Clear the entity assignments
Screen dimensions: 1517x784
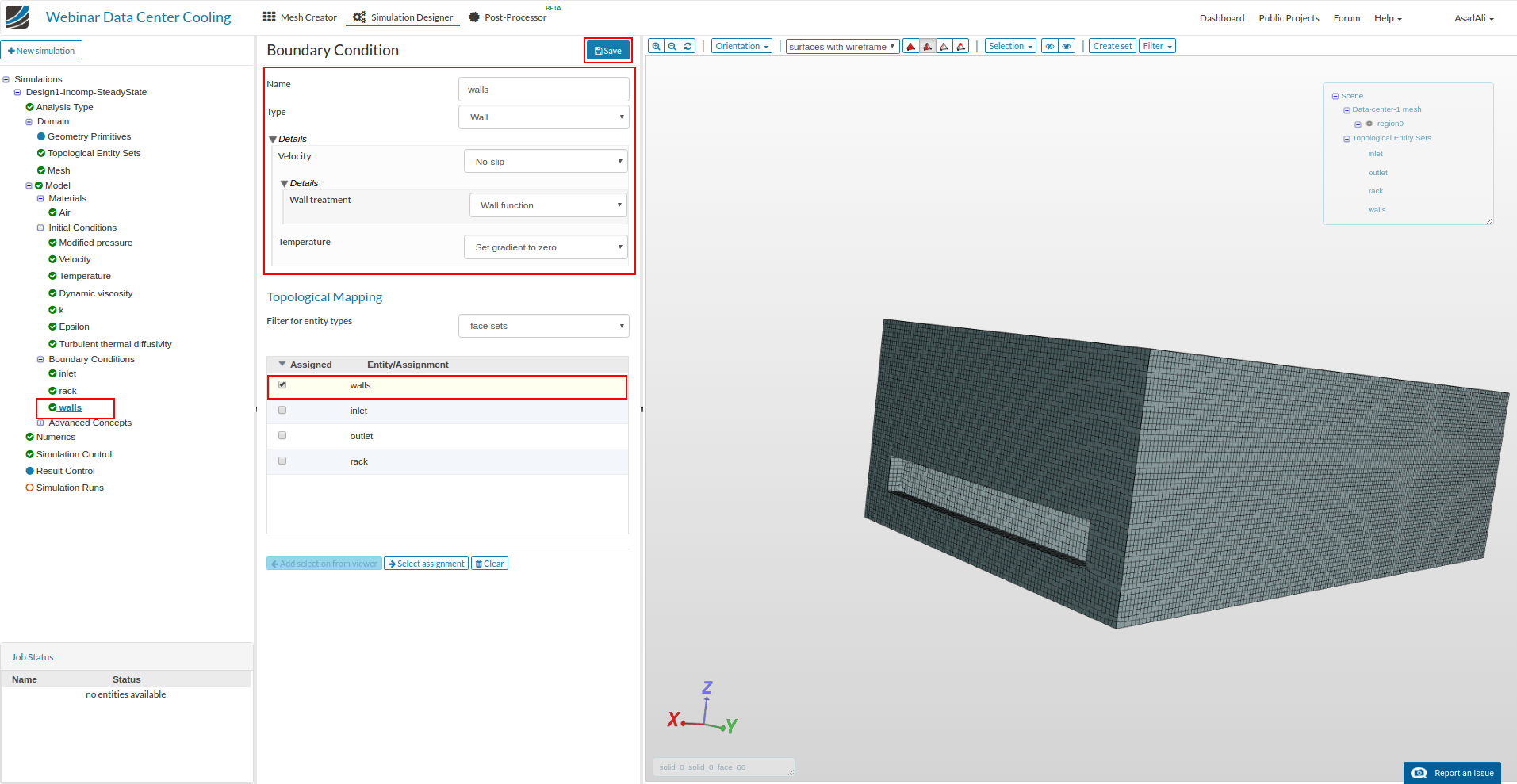(x=489, y=564)
